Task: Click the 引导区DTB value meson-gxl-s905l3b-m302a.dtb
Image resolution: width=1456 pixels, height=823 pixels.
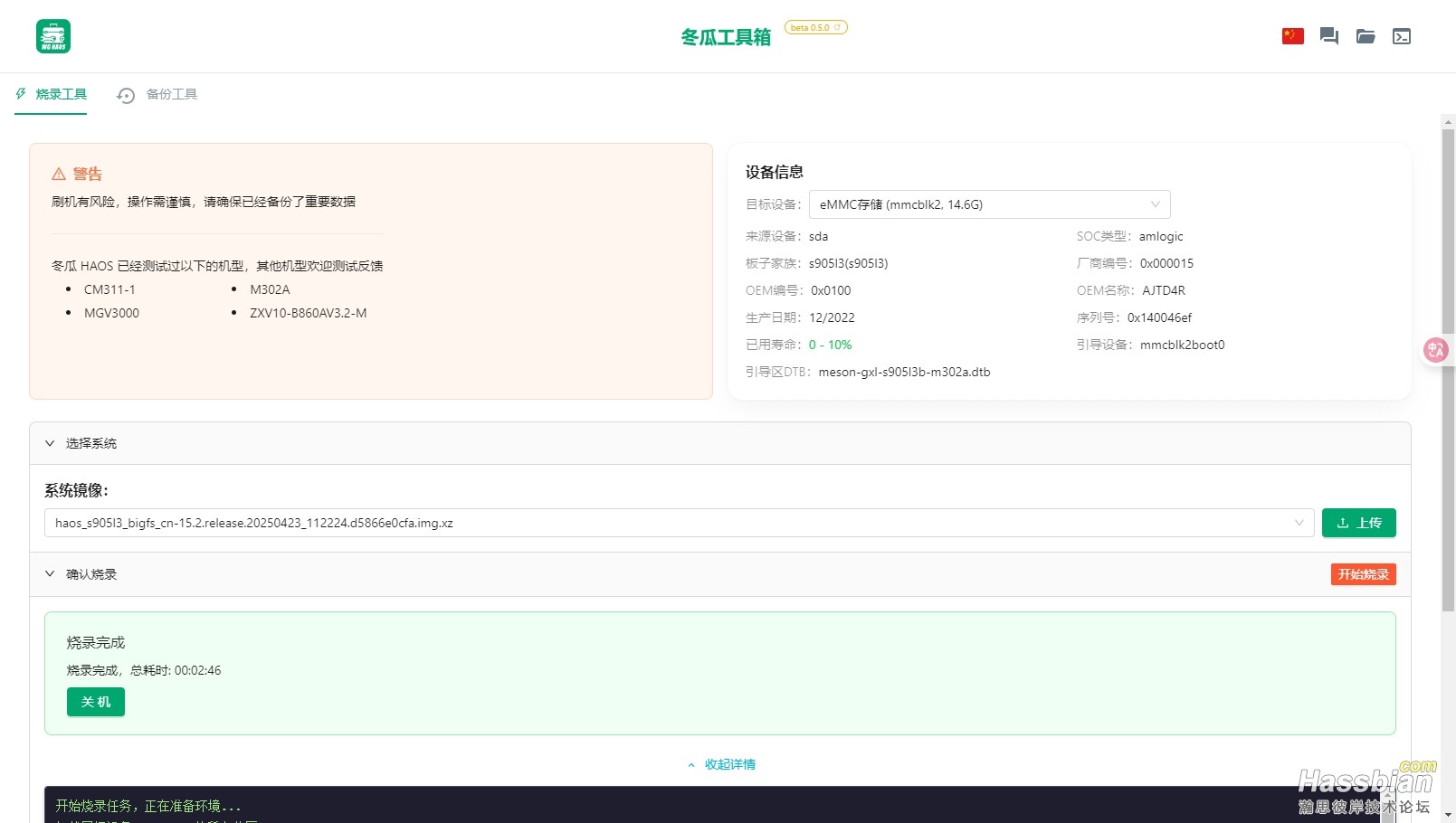Action: (904, 372)
